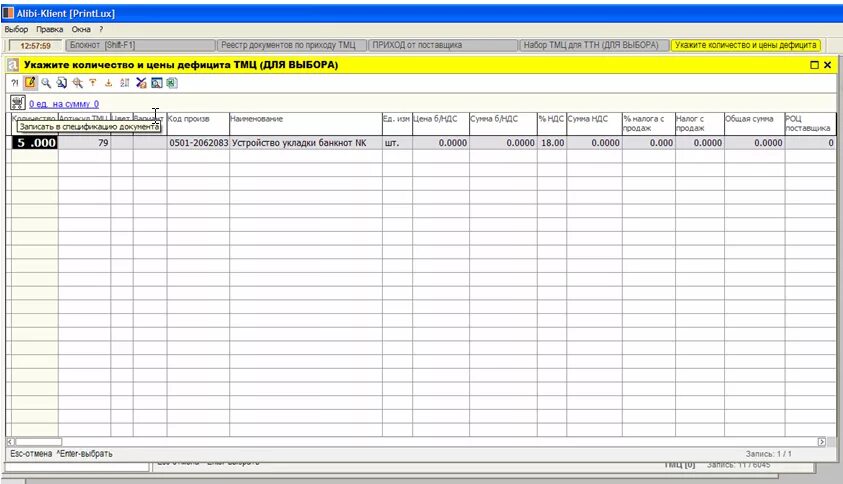Open the '0 ед. на сумму 0' link
The image size is (843, 484).
click(64, 104)
